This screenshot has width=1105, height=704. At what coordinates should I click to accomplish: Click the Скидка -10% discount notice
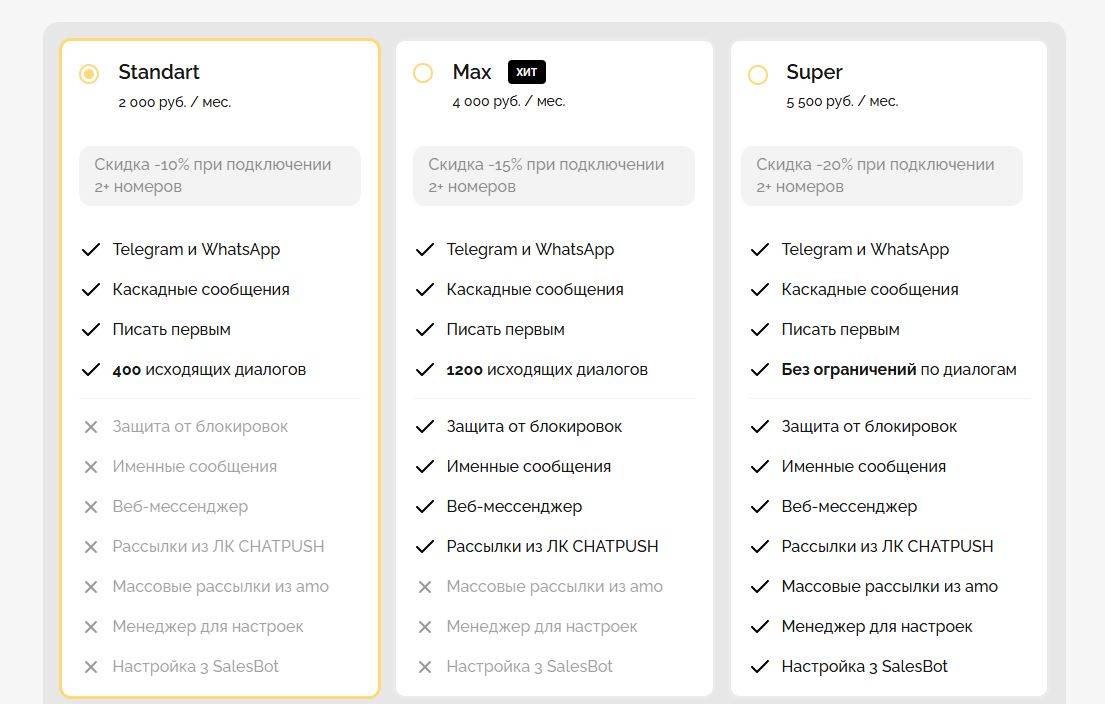point(220,176)
